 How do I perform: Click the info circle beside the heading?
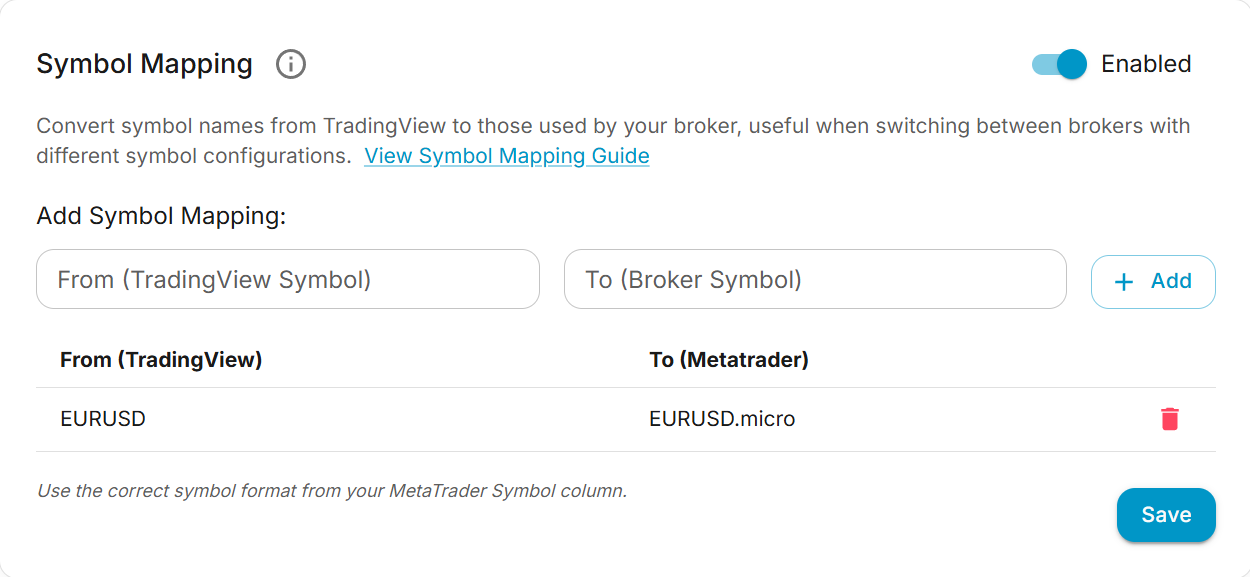290,64
